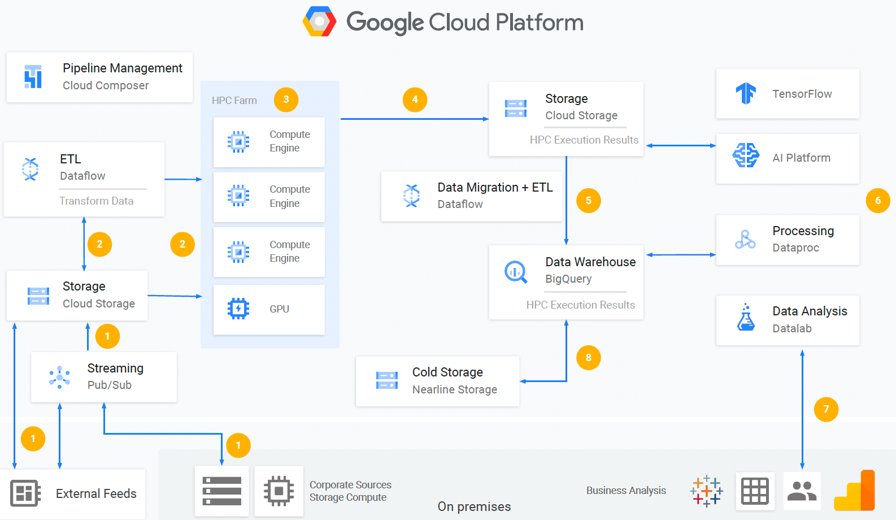Screen dimensions: 896x520
Task: Select the spreadsheet grid icon in Business Analysis
Action: 755,491
